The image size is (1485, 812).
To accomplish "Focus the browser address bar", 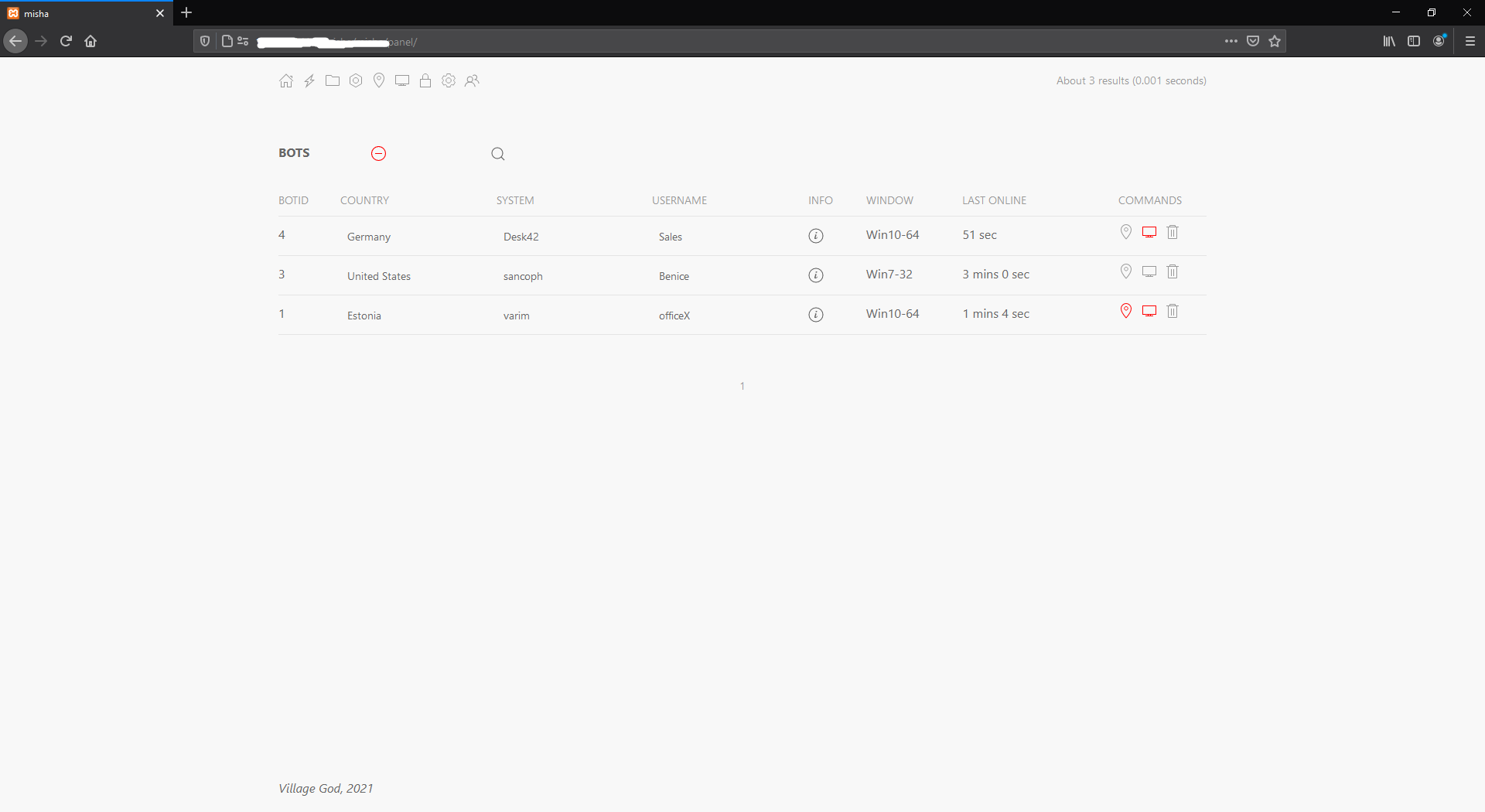I will tap(739, 41).
